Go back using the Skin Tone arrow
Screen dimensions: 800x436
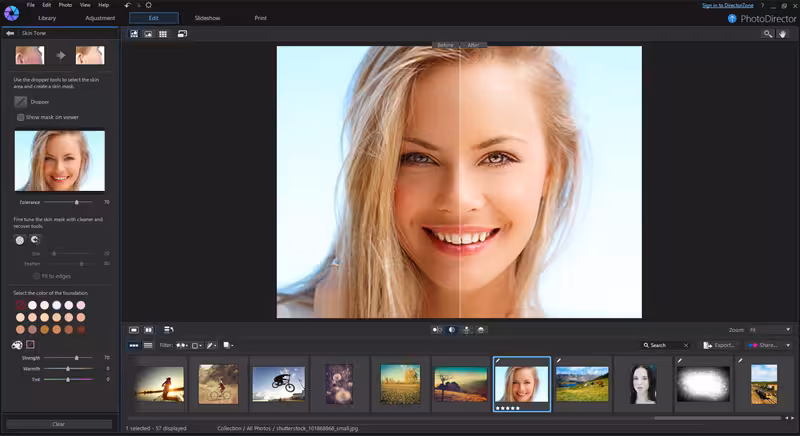coord(10,33)
